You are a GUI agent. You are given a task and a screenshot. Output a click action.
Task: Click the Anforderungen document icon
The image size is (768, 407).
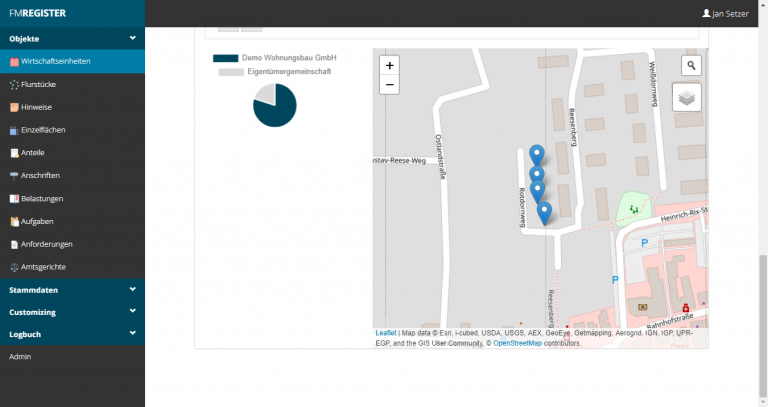coord(14,244)
